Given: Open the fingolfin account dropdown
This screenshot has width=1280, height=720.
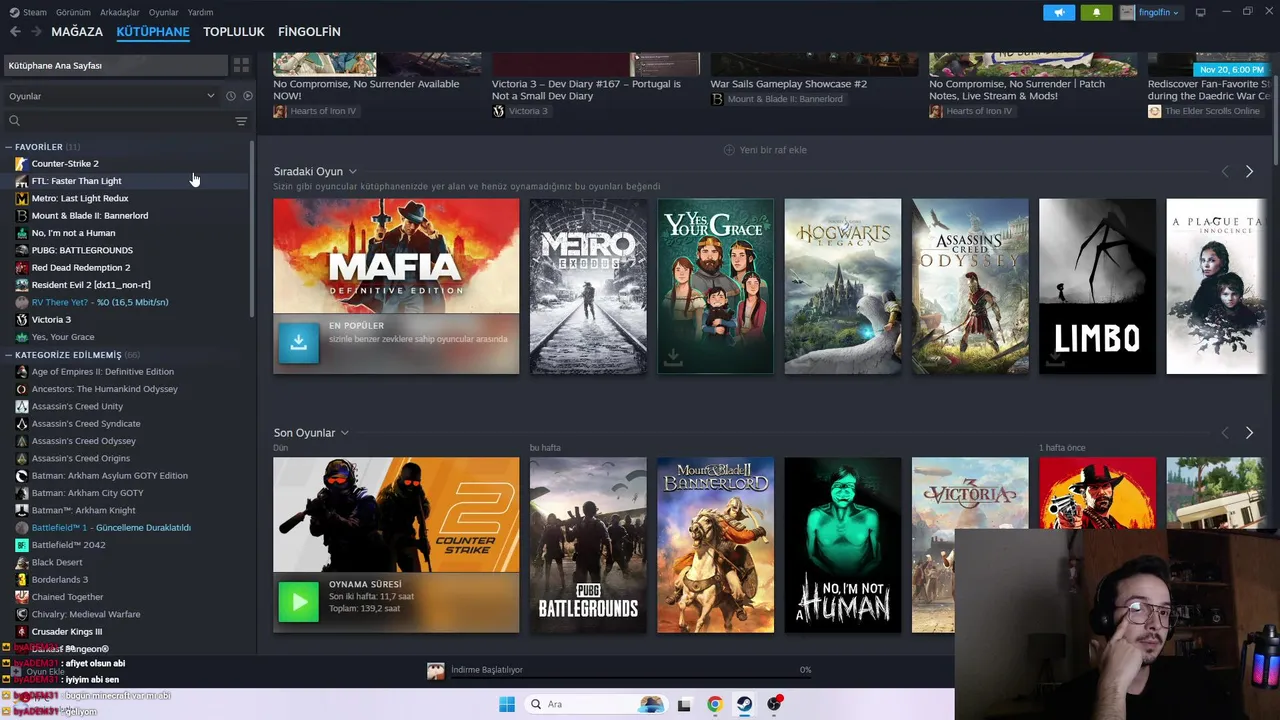Looking at the screenshot, I should click(1150, 13).
